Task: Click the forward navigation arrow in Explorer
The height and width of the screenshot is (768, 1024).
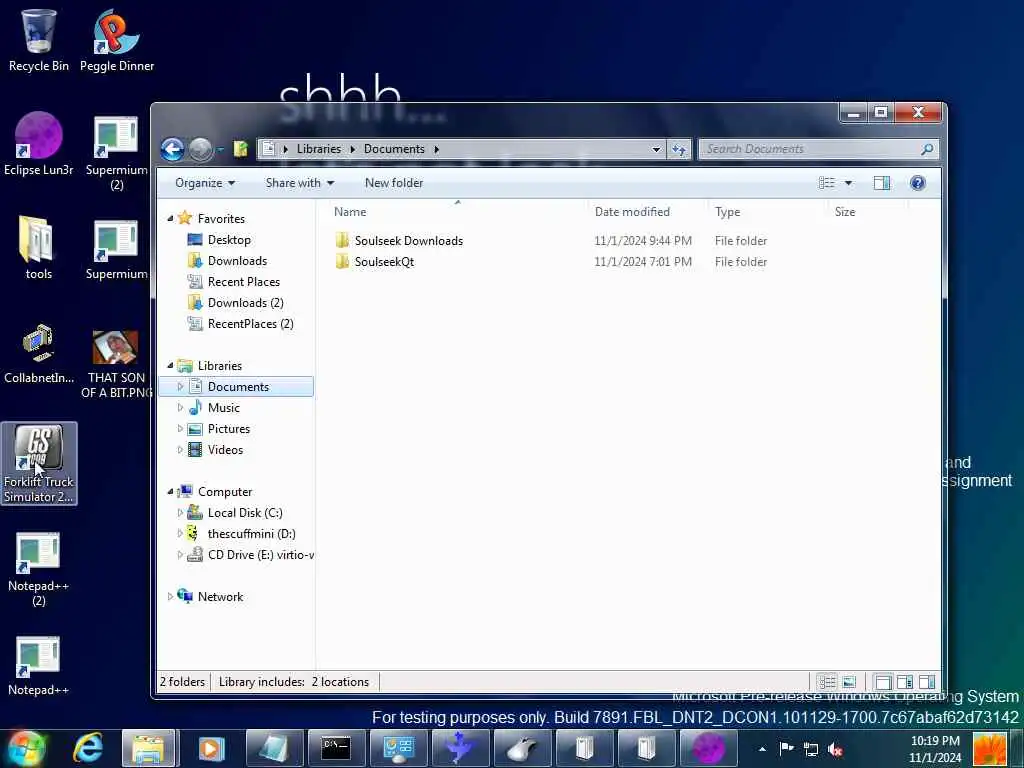Action: pyautogui.click(x=200, y=150)
